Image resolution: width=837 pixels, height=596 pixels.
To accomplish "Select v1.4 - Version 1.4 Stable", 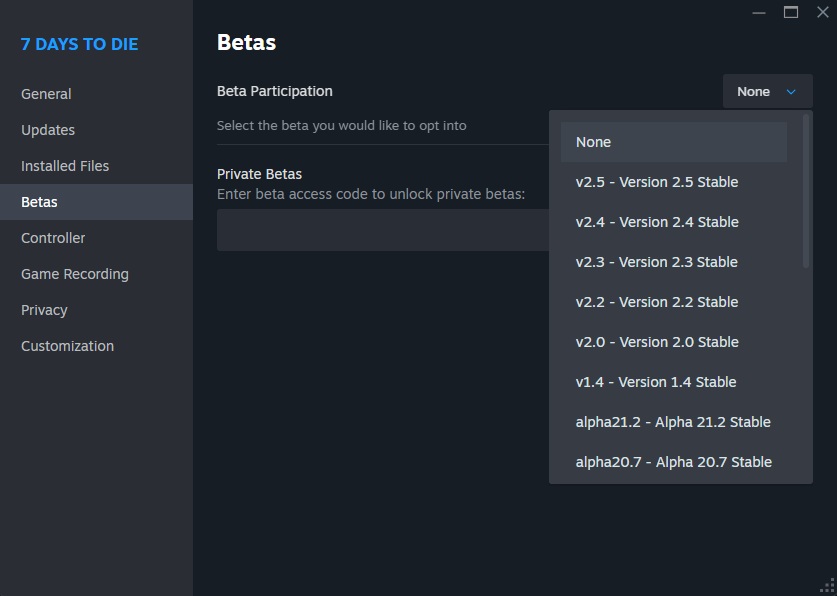I will (673, 382).
